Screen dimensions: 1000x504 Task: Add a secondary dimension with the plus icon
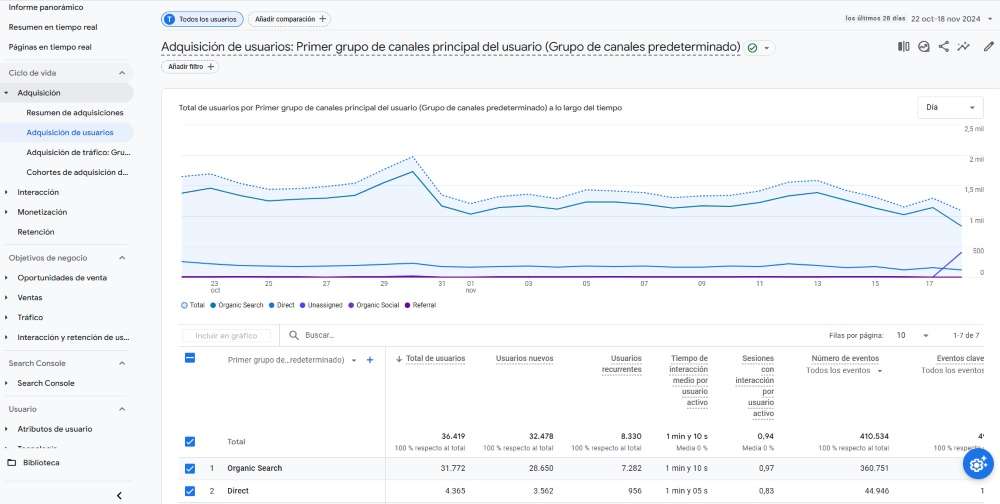369,360
